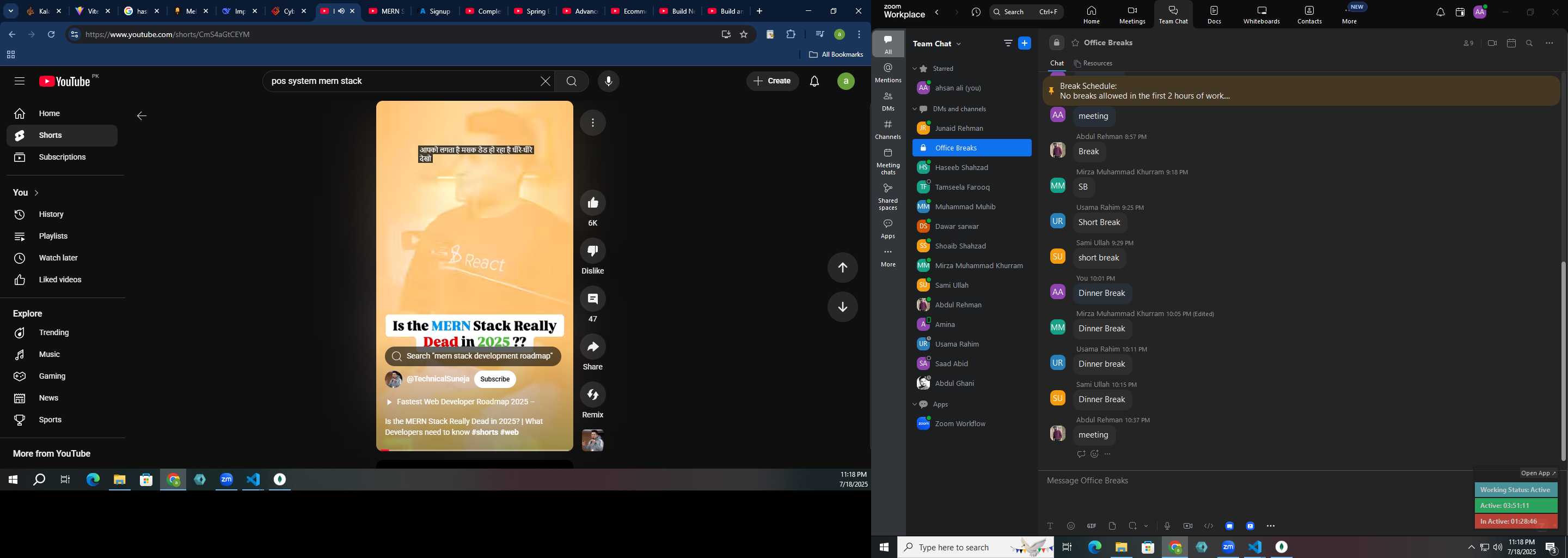The width and height of the screenshot is (1568, 558).
Task: Open the GIF picker in composer
Action: 1092,526
